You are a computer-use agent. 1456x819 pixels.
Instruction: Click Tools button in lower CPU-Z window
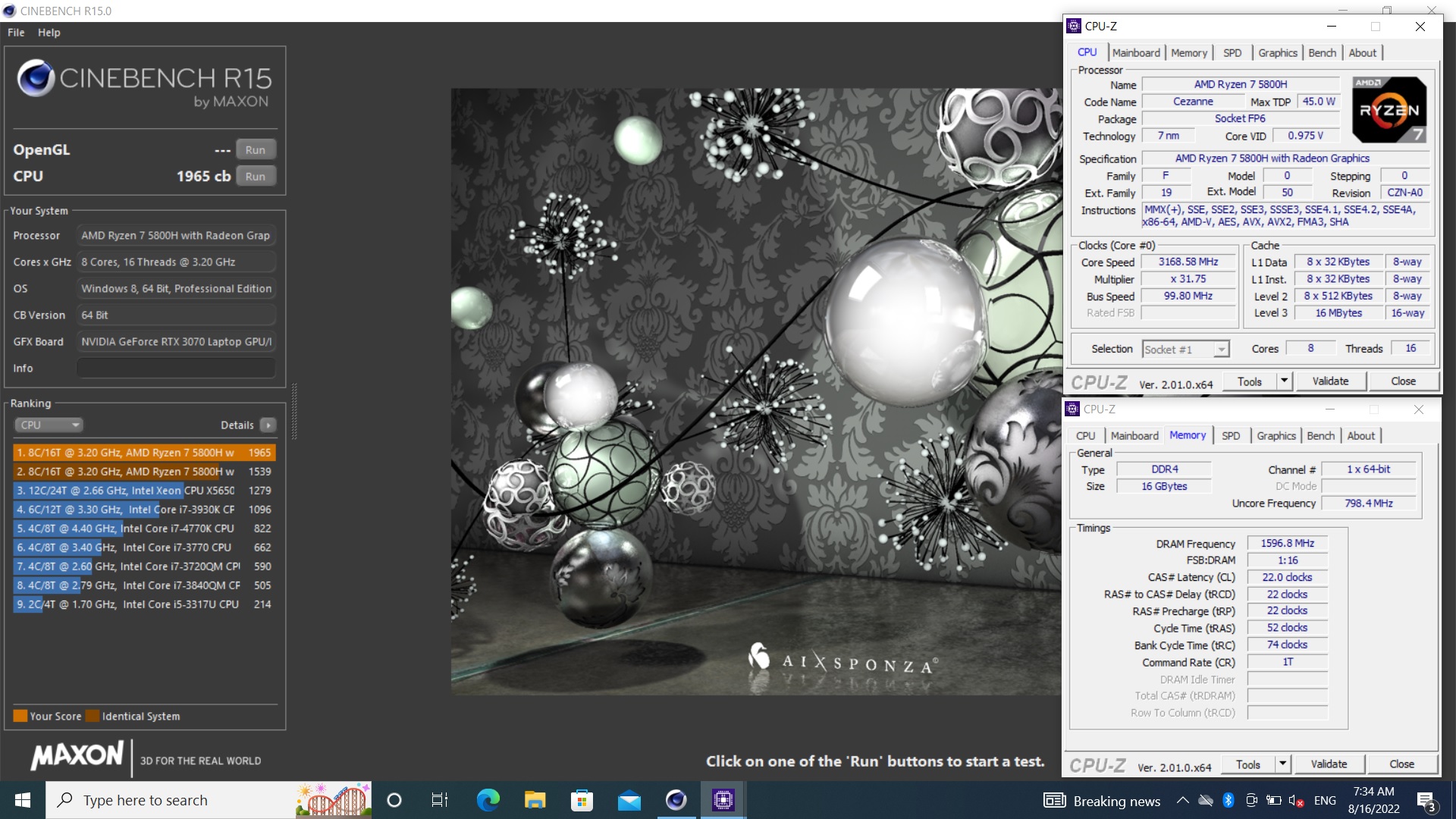pos(1247,764)
